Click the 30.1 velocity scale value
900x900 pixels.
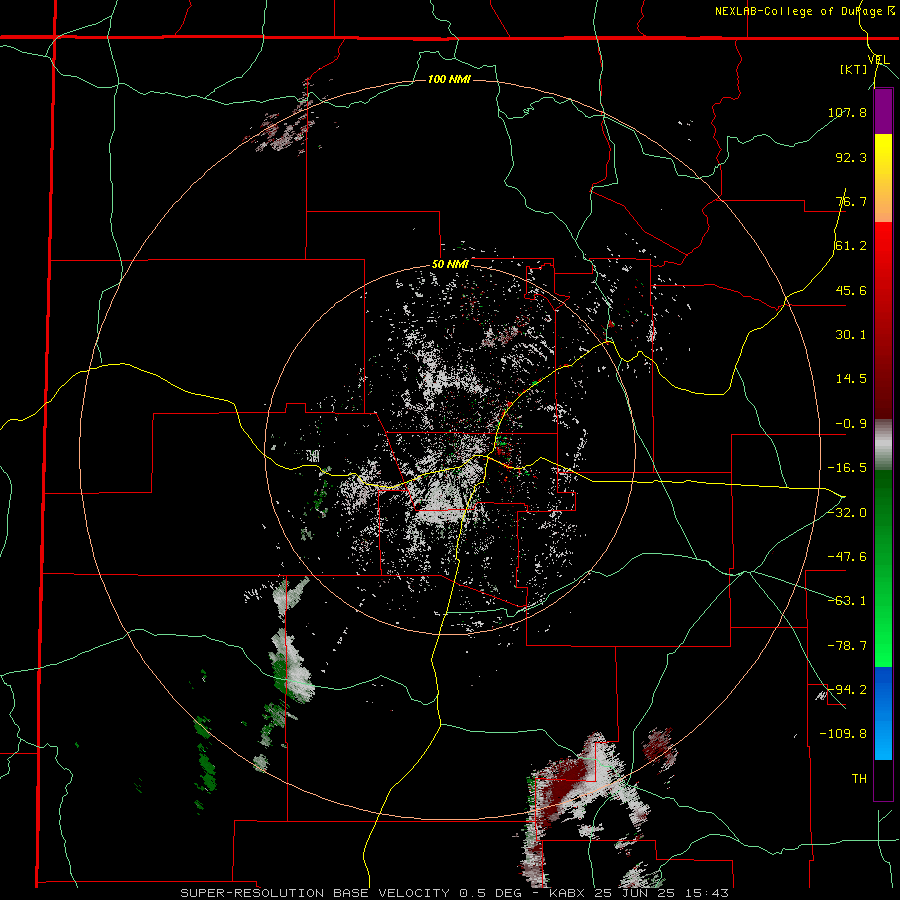(851, 335)
